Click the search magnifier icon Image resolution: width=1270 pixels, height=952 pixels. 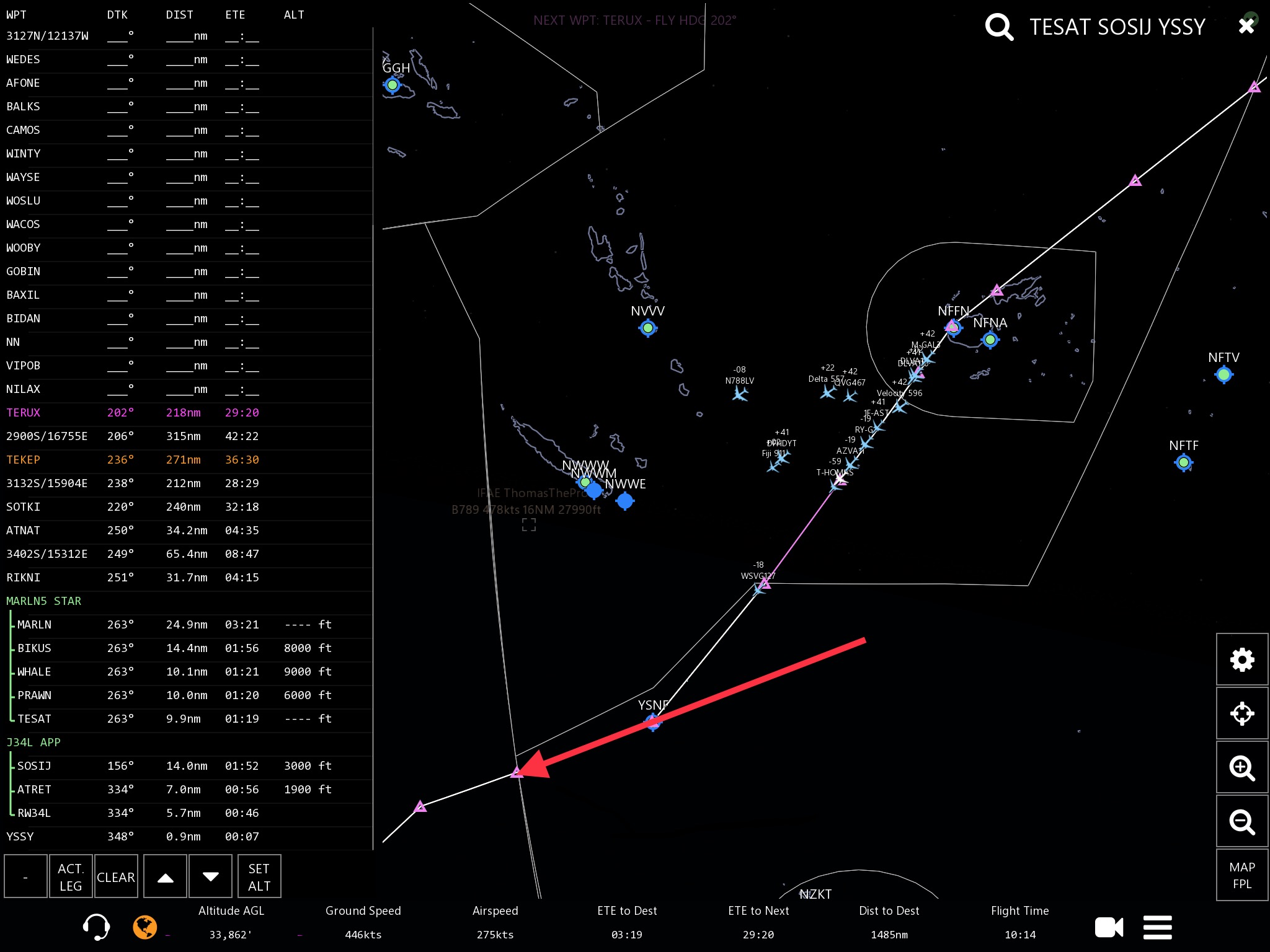999,27
